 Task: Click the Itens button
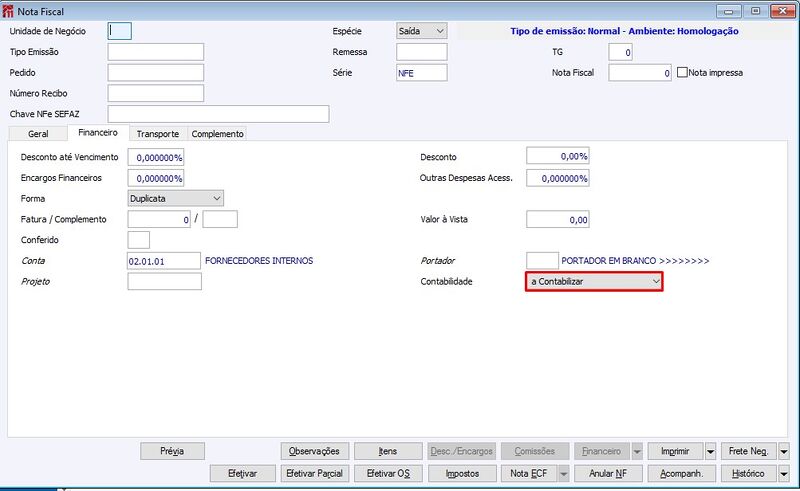tap(388, 451)
